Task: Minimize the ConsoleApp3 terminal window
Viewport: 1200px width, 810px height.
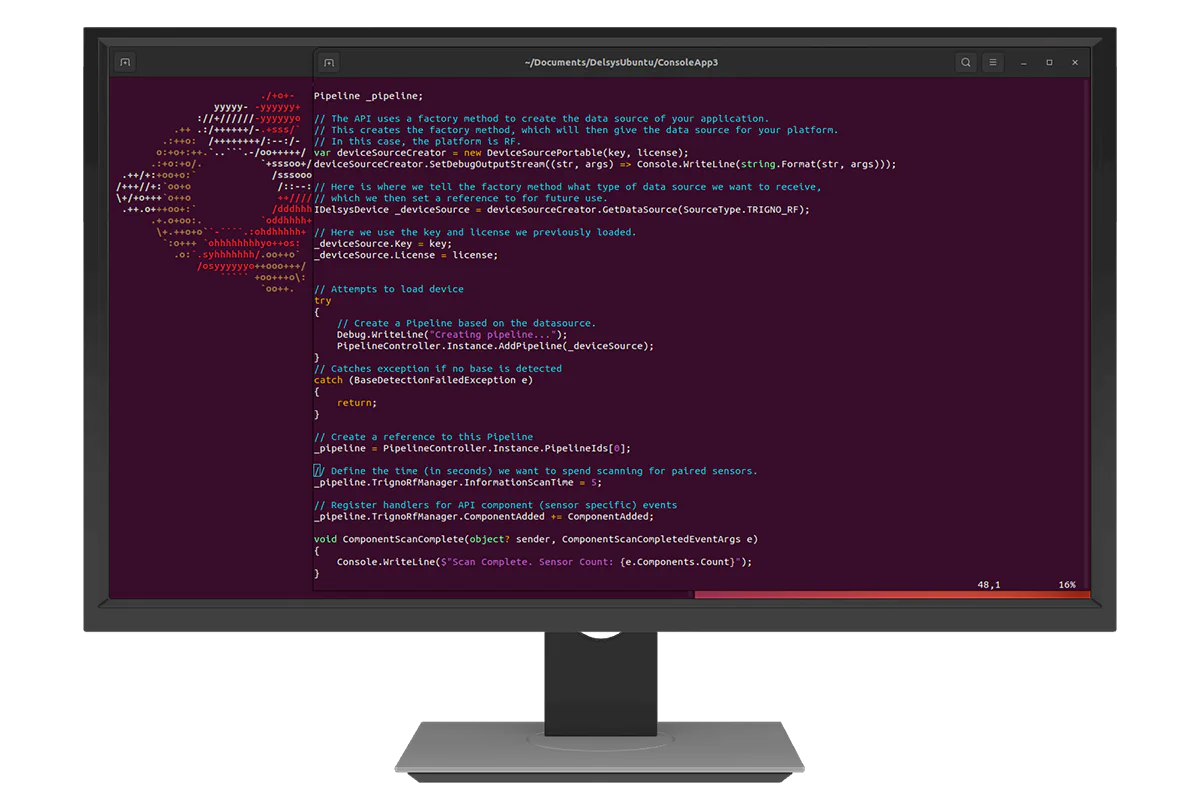Action: pyautogui.click(x=1024, y=62)
